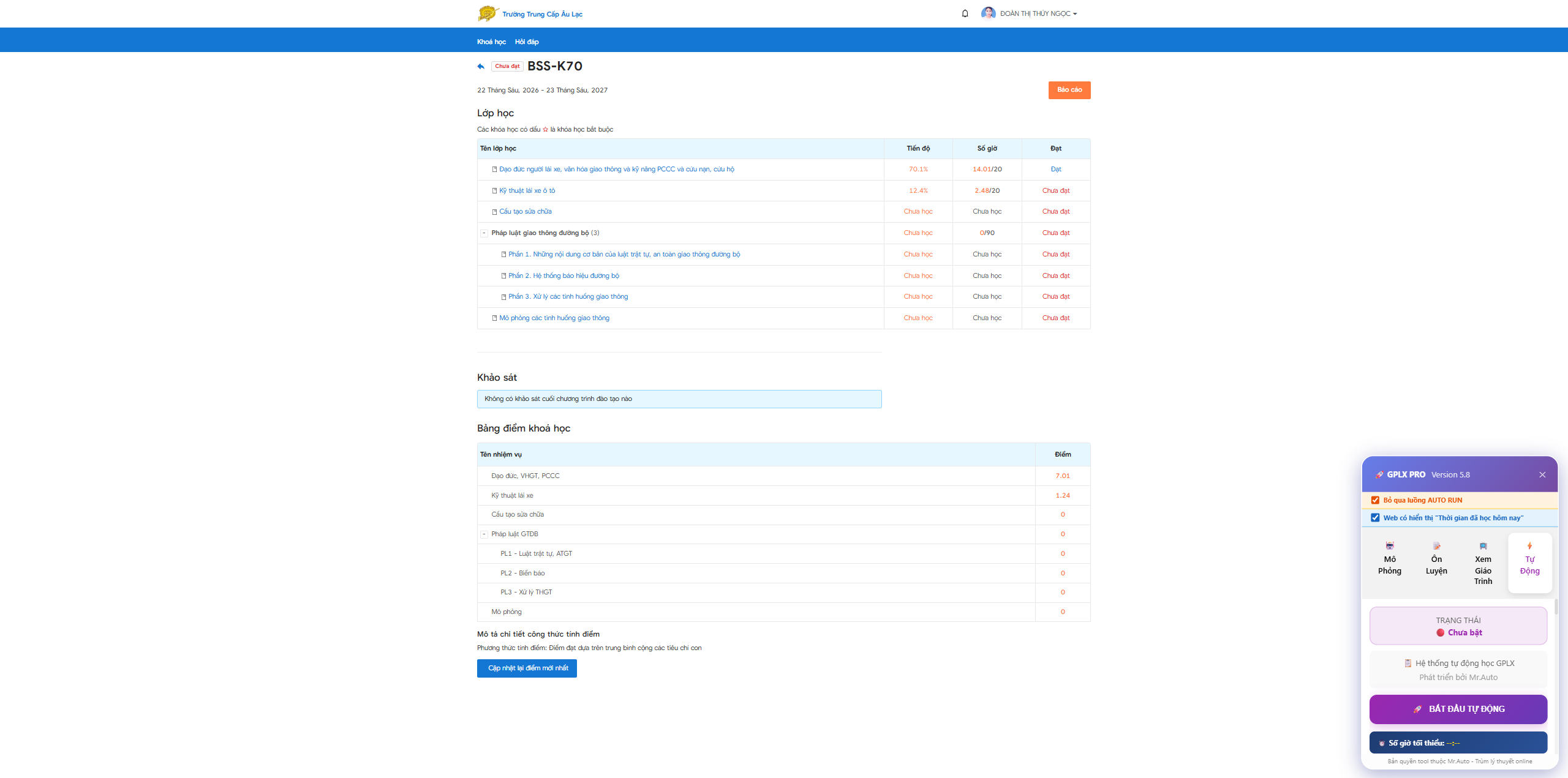Screen dimensions: 1568x778
Task: Open the Cấu tạo sửa chữa link
Action: [x=525, y=212]
